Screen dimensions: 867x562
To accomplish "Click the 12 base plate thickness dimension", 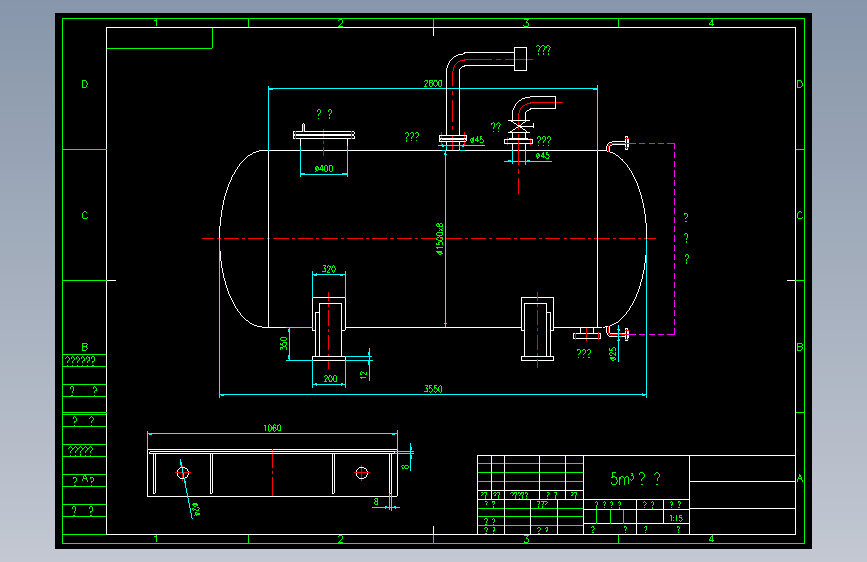I will click(363, 374).
